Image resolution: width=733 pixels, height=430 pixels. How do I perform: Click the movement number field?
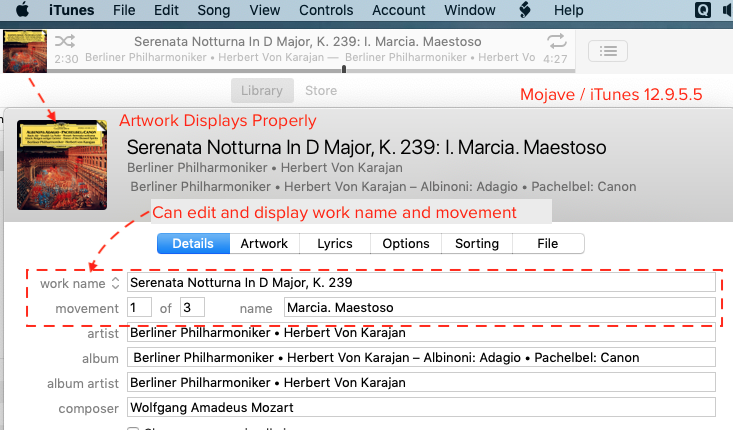coord(139,308)
